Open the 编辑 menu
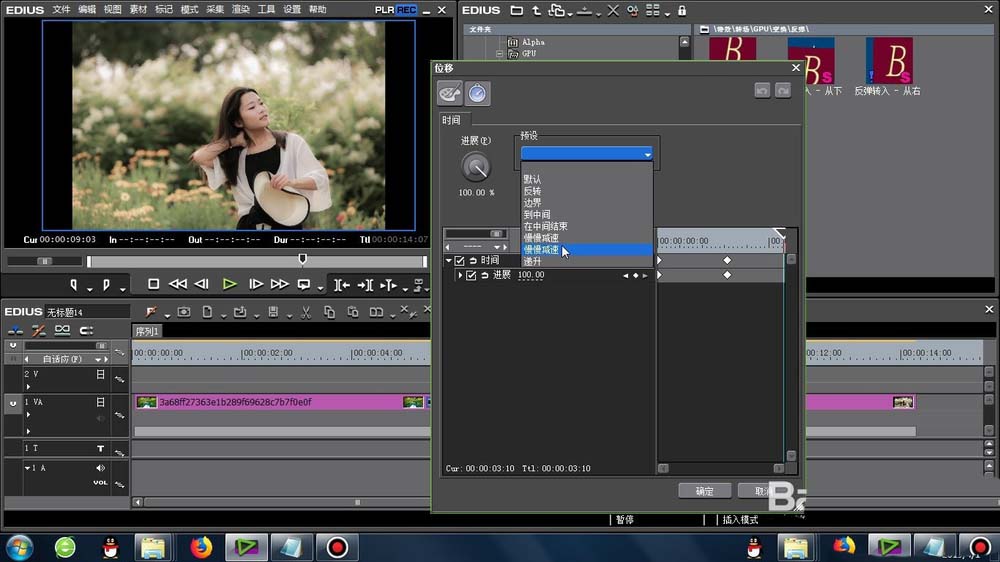1000x562 pixels. tap(87, 10)
